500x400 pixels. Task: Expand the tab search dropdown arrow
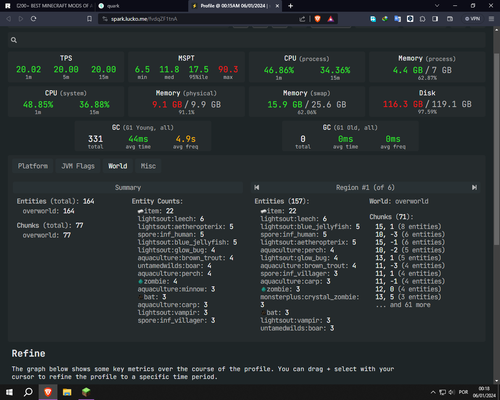pyautogui.click(x=437, y=6)
